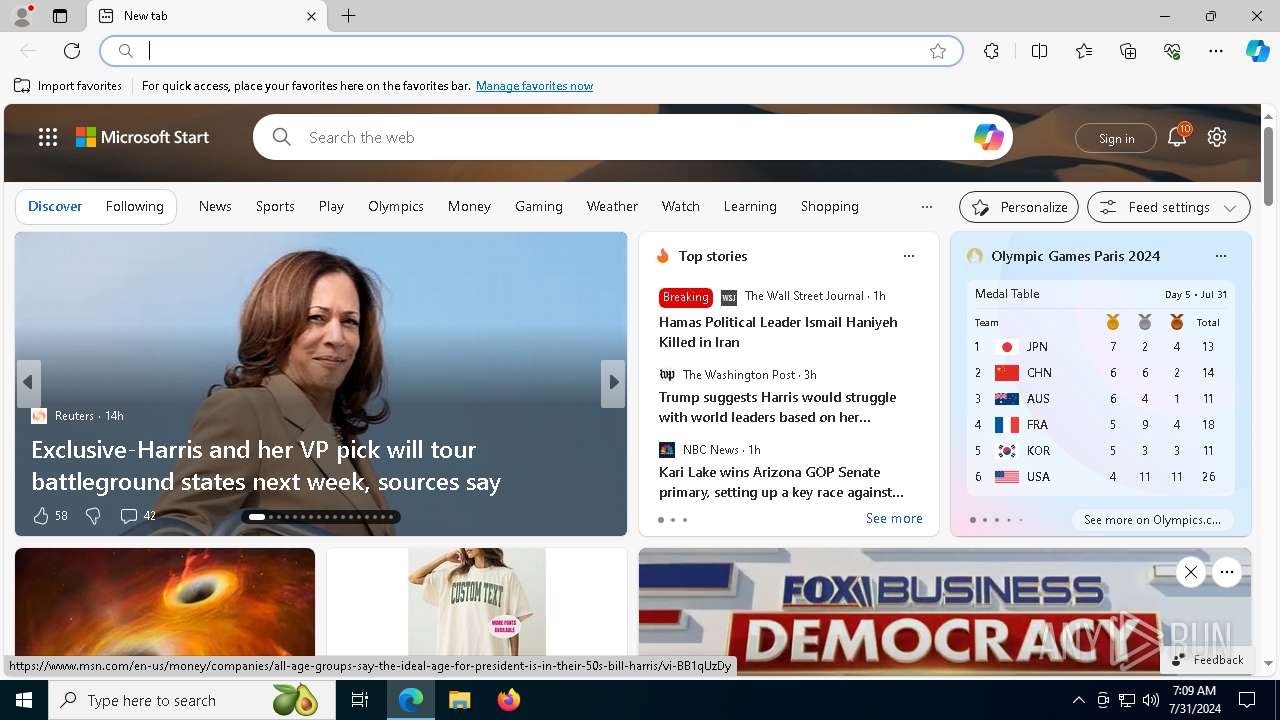This screenshot has height=720, width=1280.
Task: Click the Copilot icon in web search box
Action: pyautogui.click(x=988, y=137)
